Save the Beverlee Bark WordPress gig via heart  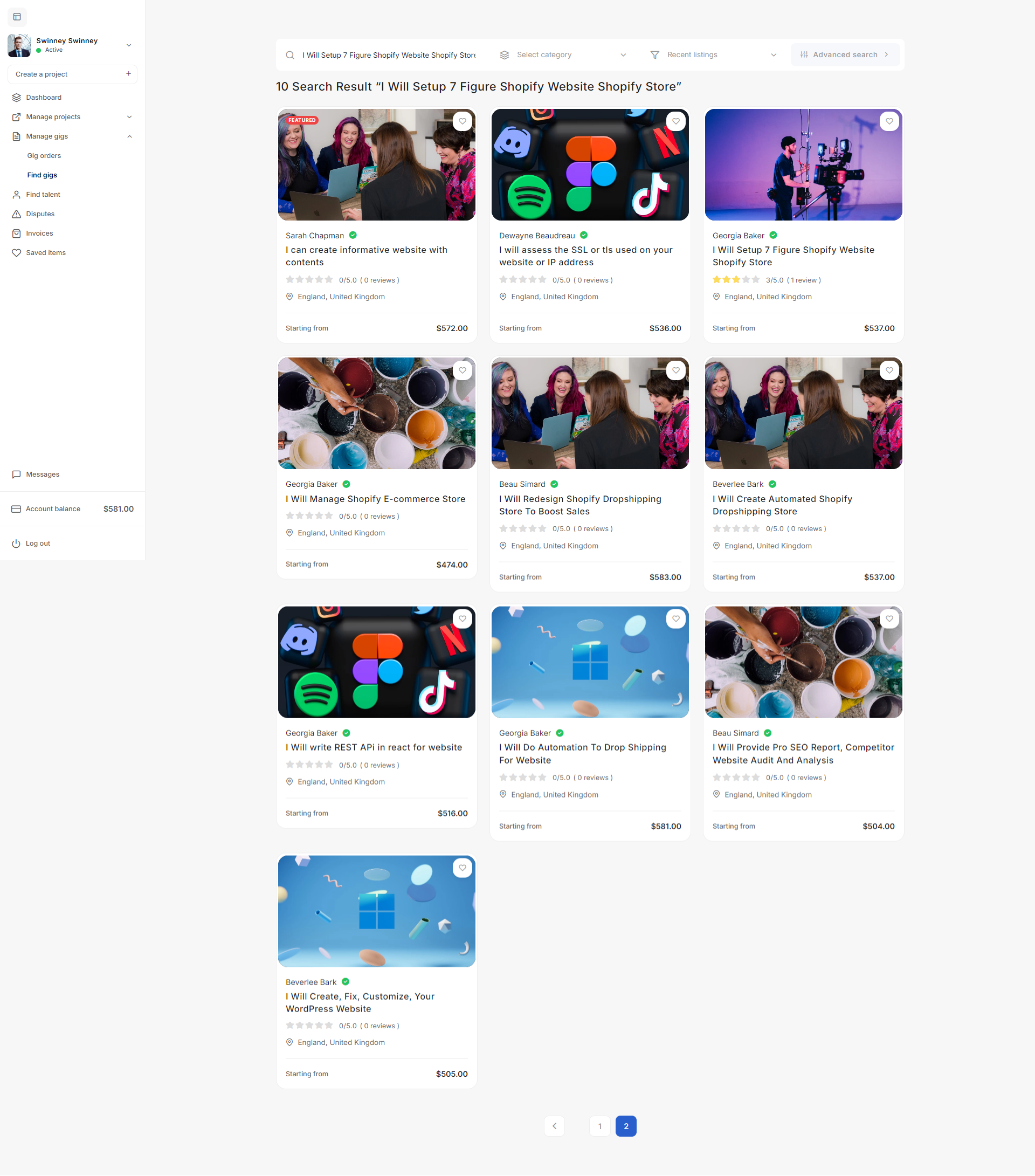(463, 868)
